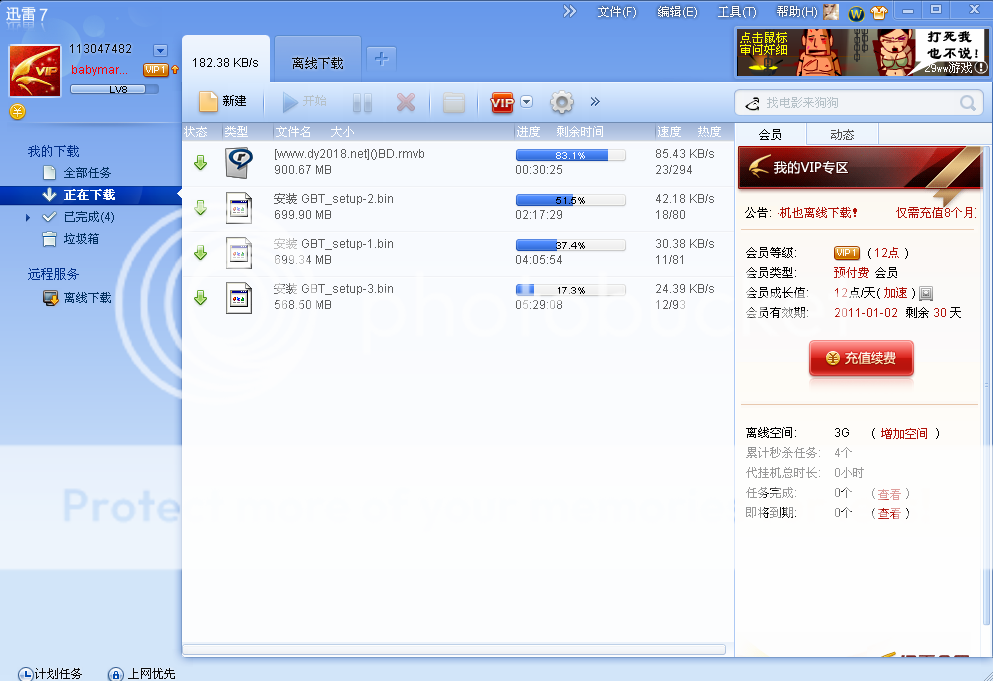
Task: Expand the 已完成(4) tree arrow
Action: pyautogui.click(x=28, y=217)
